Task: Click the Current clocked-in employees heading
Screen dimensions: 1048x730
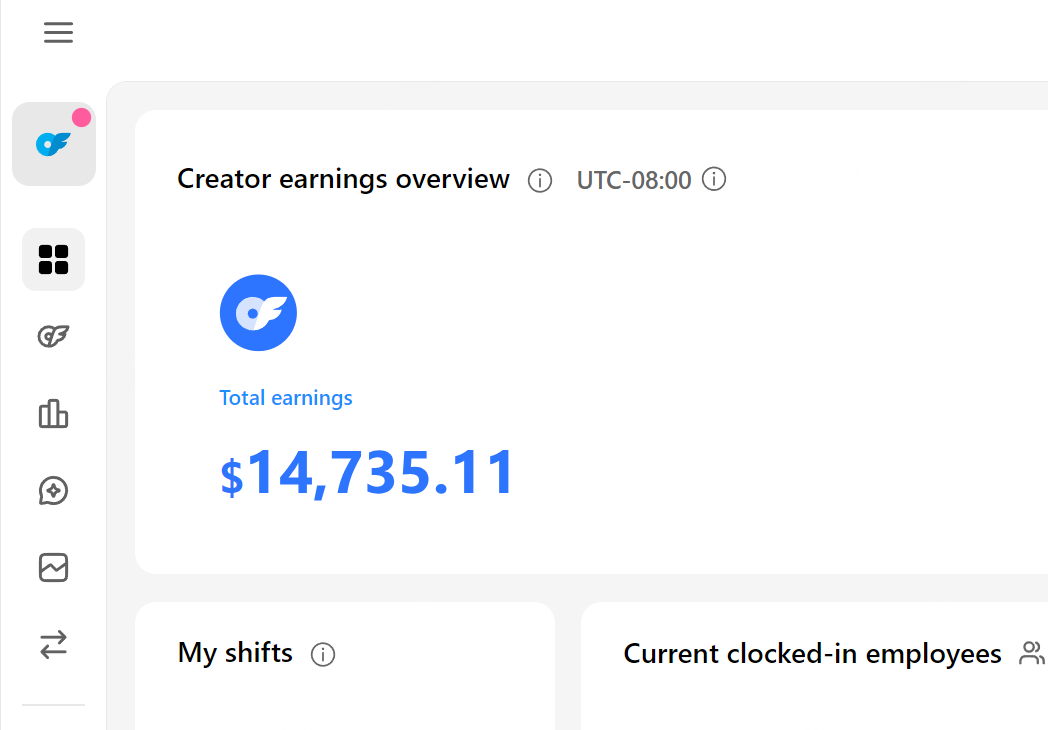Action: click(x=812, y=654)
